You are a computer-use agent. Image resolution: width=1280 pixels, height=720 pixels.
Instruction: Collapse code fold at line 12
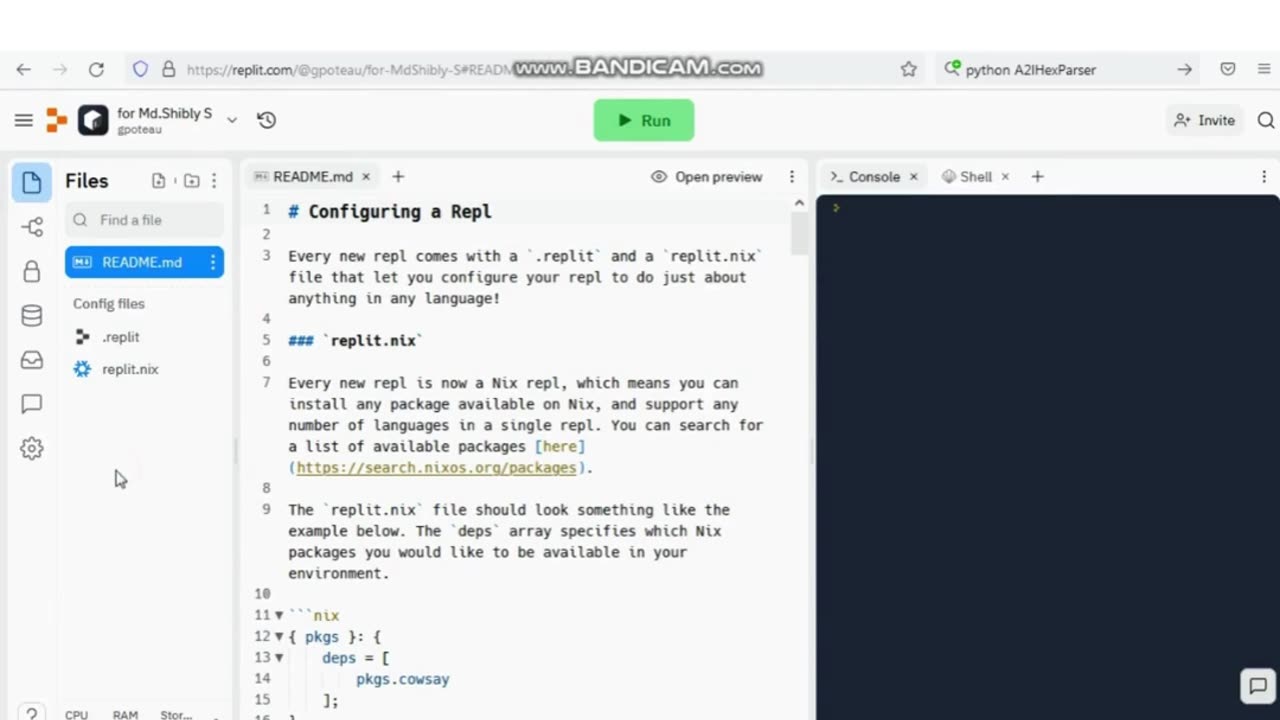[x=279, y=637]
